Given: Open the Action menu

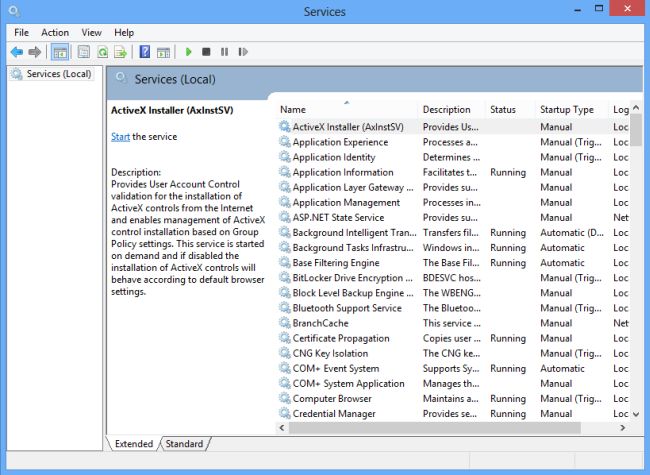Looking at the screenshot, I should (x=55, y=32).
